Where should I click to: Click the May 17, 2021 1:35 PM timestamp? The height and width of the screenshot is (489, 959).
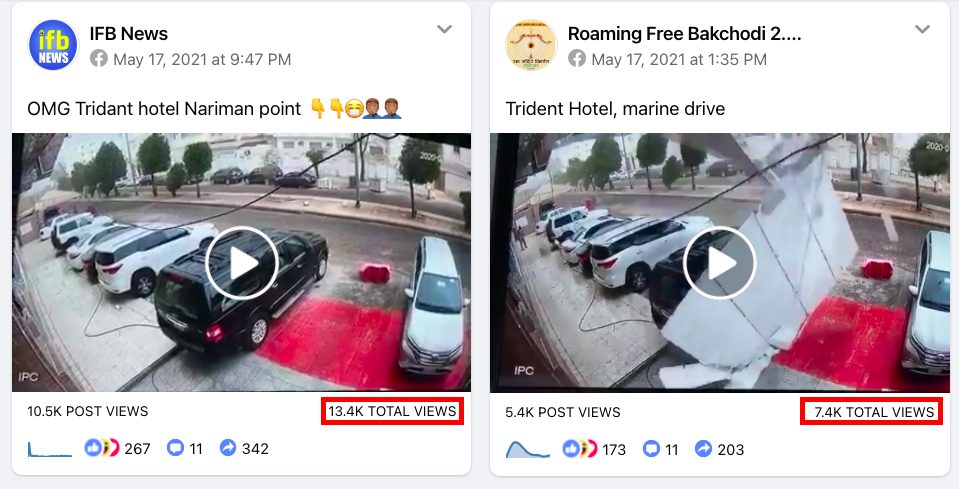coord(679,59)
